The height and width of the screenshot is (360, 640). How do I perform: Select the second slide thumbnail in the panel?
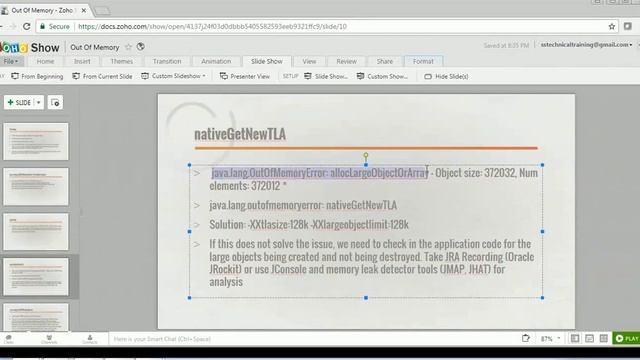point(36,187)
